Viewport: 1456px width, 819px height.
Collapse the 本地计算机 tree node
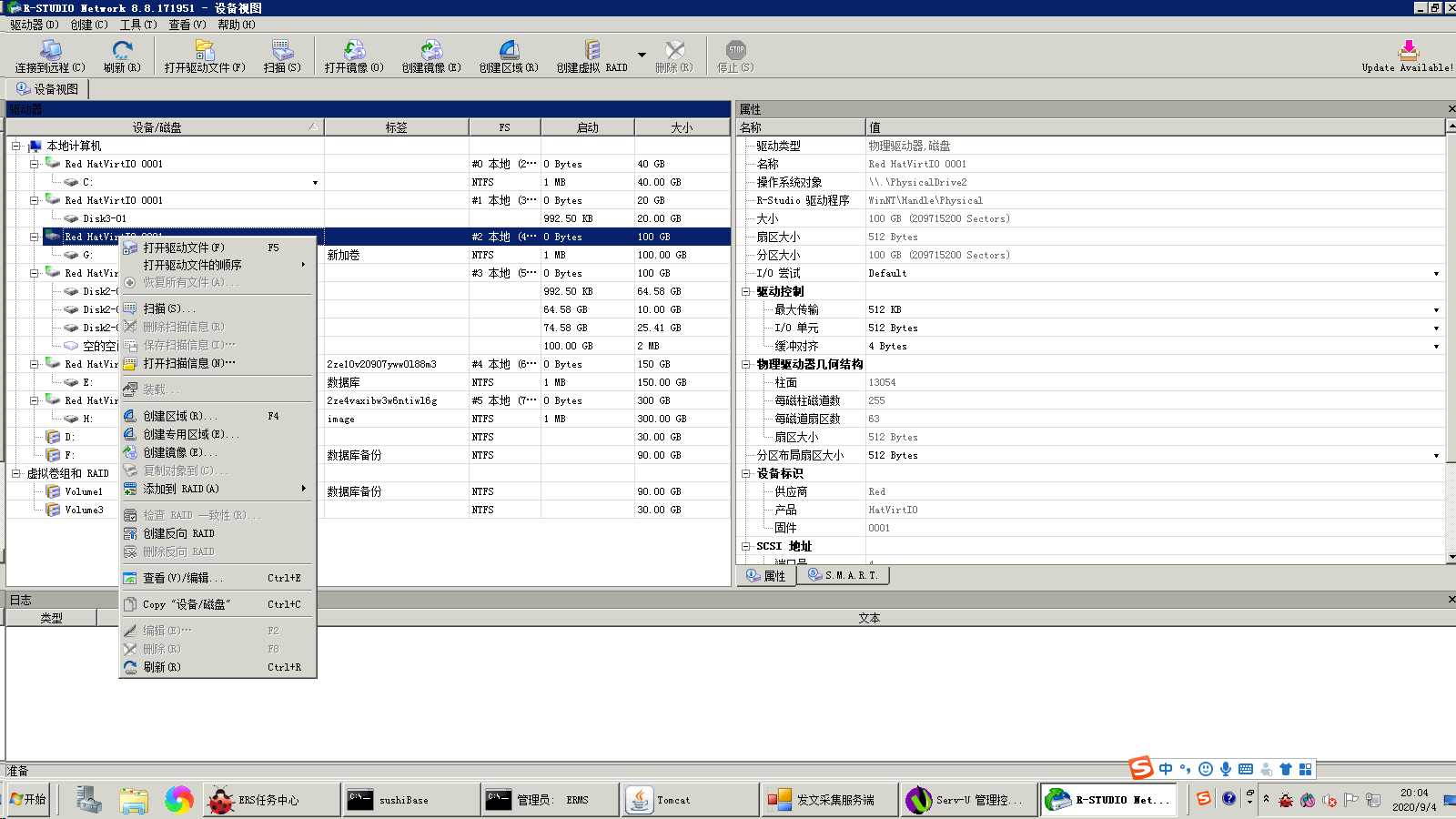pyautogui.click(x=15, y=146)
